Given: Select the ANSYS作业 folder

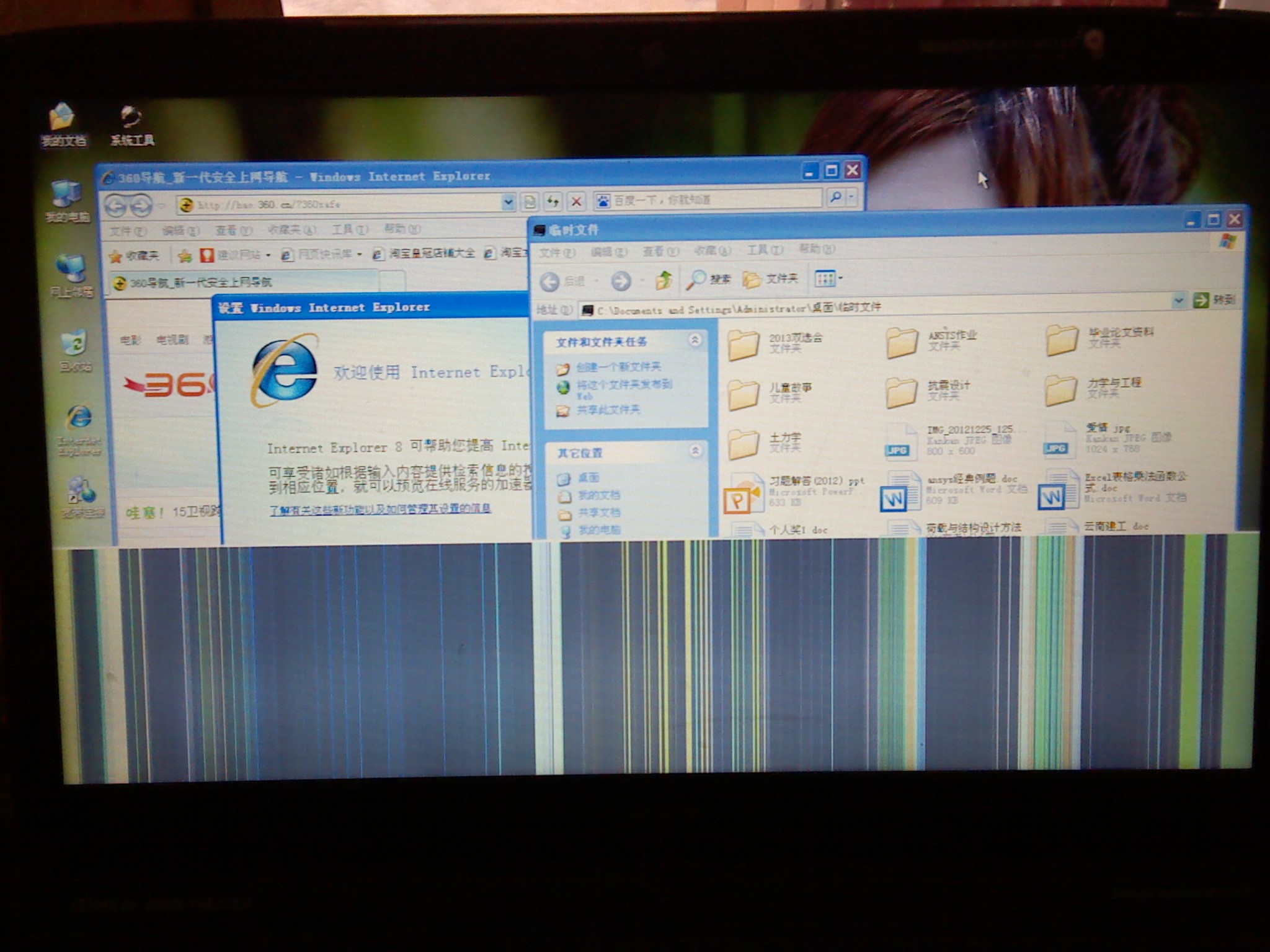Looking at the screenshot, I should (932, 342).
